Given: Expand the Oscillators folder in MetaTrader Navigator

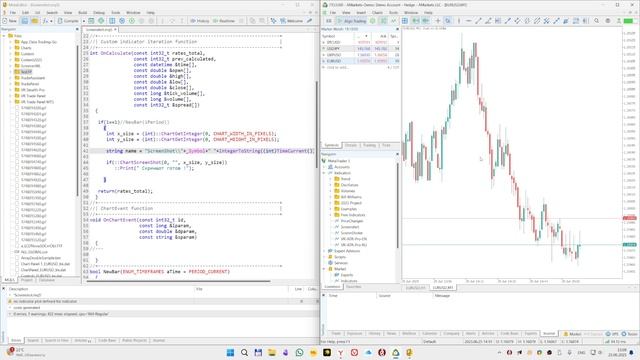Looking at the screenshot, I should (331, 185).
